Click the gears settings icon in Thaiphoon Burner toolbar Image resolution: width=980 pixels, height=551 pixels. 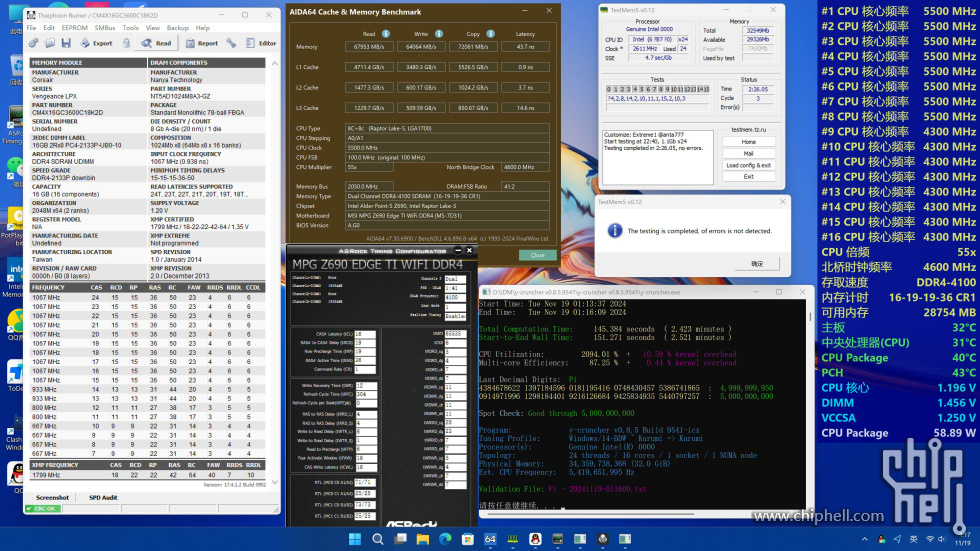click(x=34, y=43)
